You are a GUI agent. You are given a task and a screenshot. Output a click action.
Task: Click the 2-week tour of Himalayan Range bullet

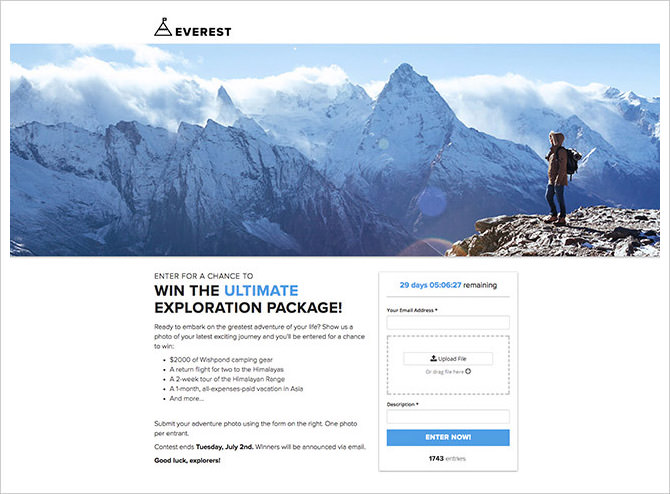point(227,379)
